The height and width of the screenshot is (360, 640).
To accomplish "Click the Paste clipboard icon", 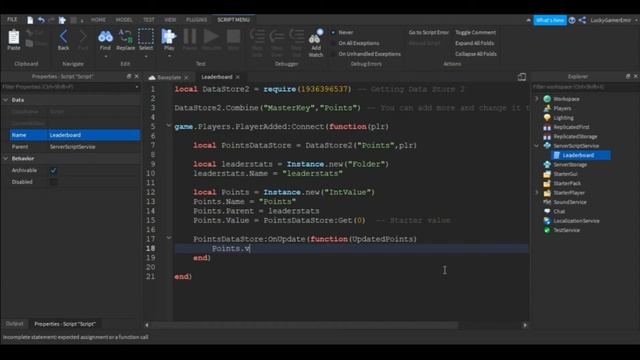I will [13, 37].
